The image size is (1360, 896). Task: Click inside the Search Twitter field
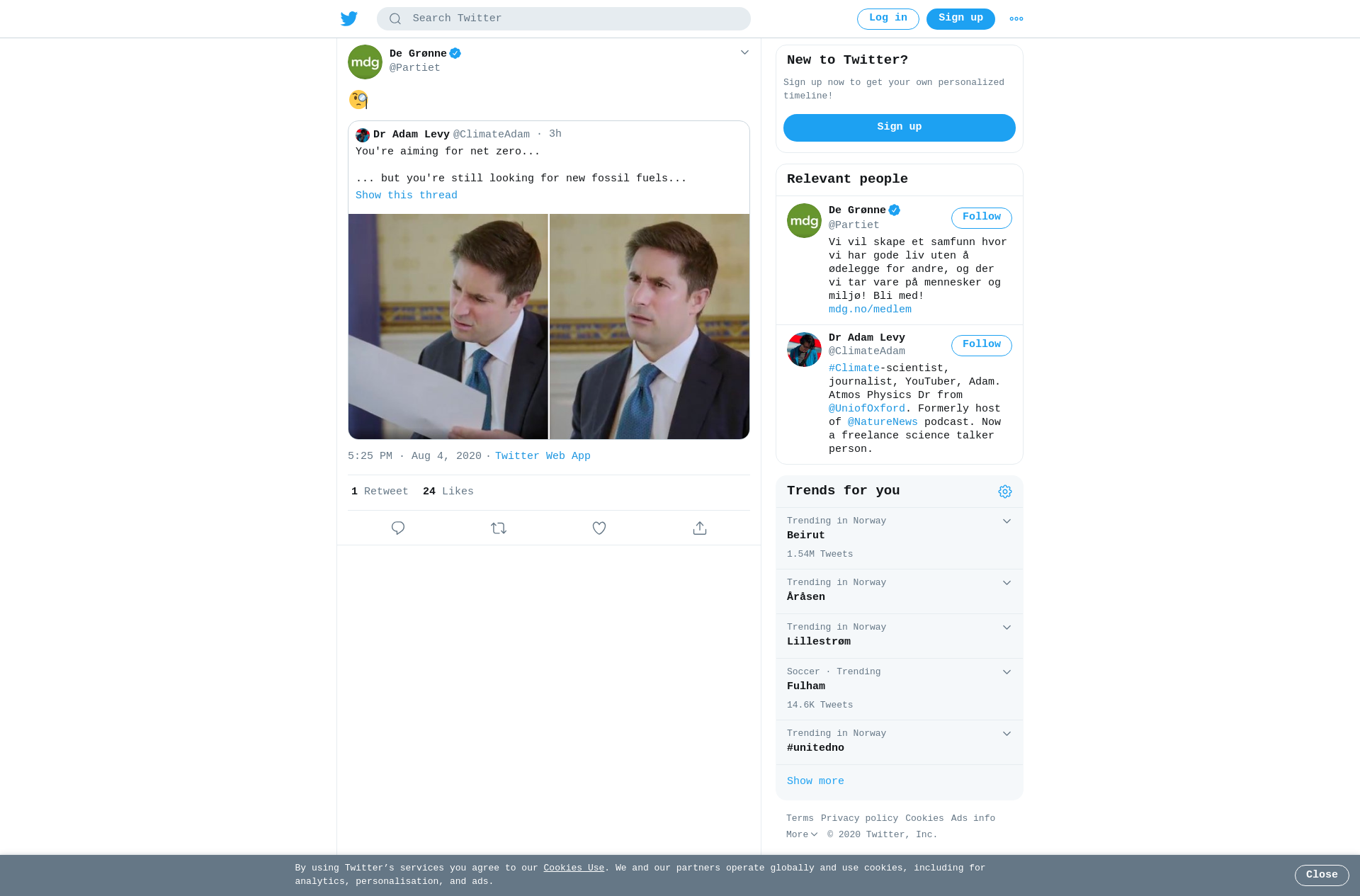(x=564, y=19)
